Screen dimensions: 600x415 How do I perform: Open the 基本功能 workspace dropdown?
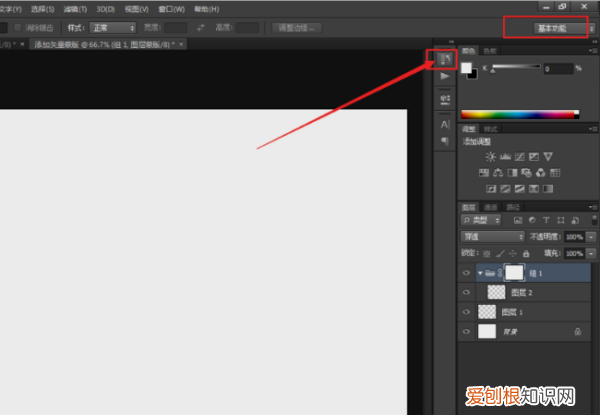(552, 28)
